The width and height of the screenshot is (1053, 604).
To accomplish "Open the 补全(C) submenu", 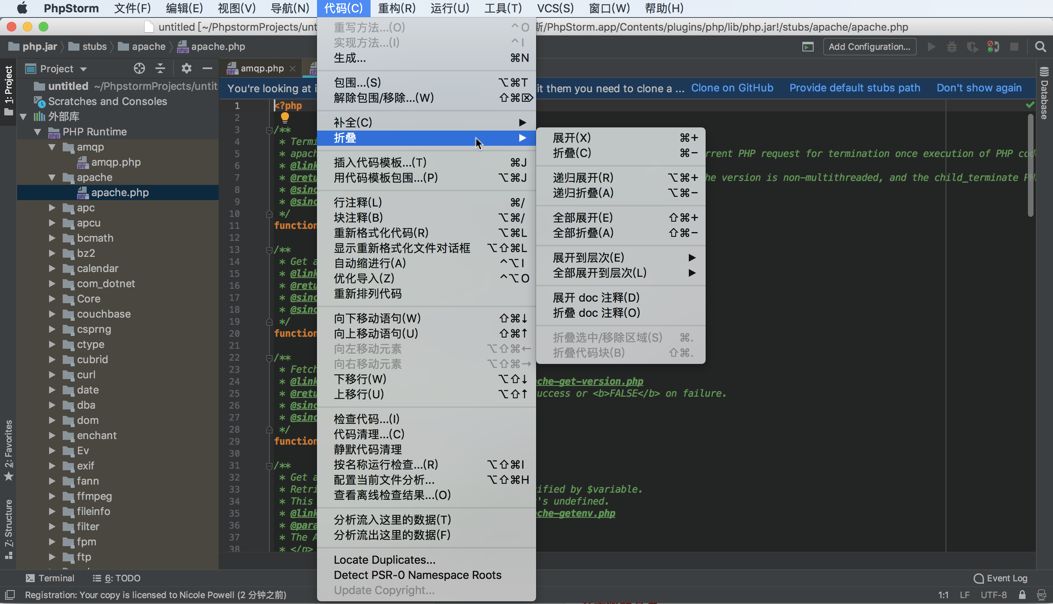I will click(x=426, y=122).
